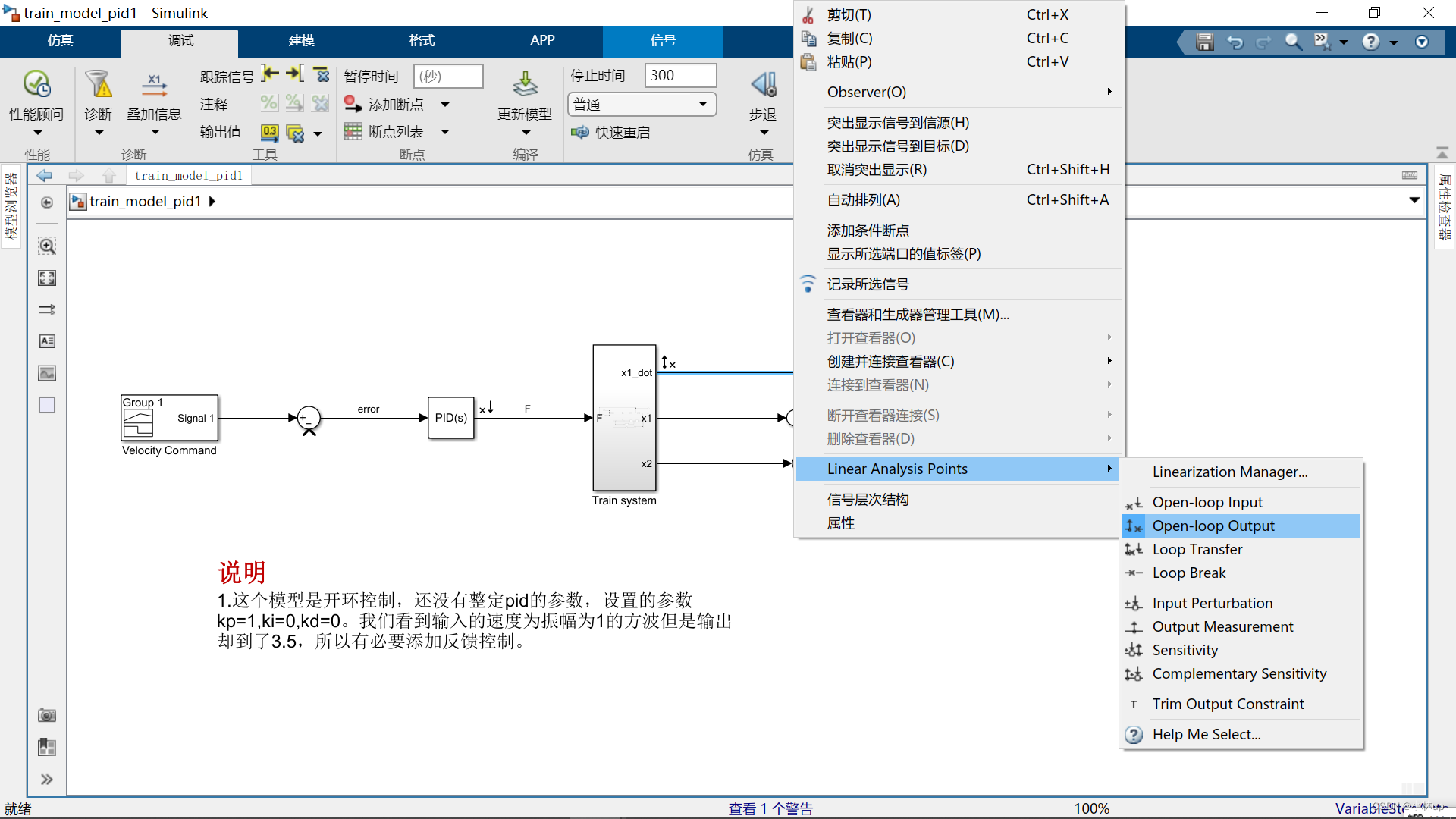Toggle Loop Transfer analysis point
Viewport: 1456px width, 819px height.
click(1240, 549)
